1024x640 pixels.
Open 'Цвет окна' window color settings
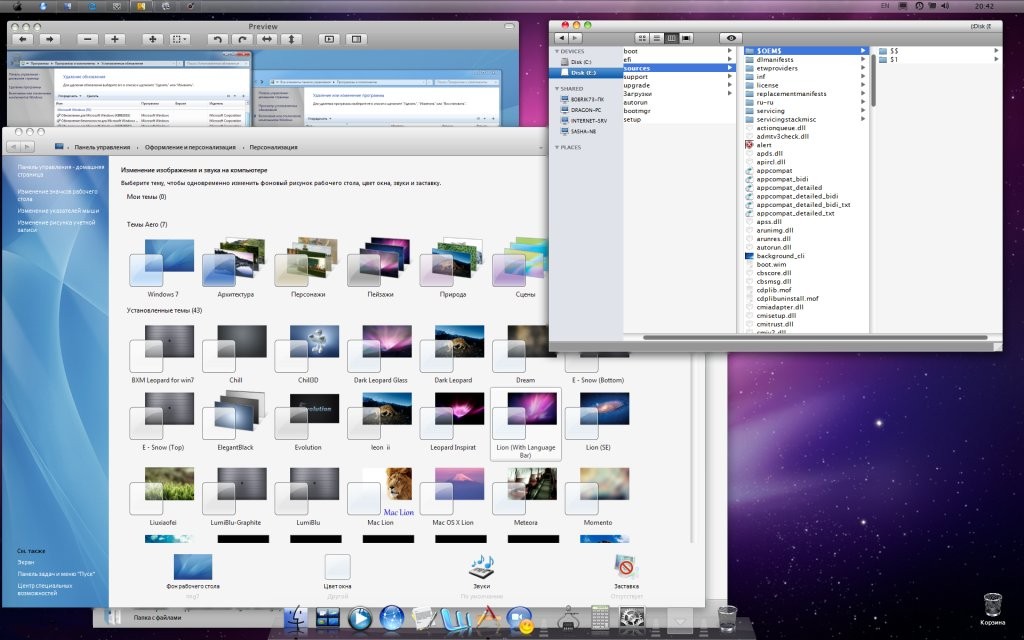(x=337, y=572)
